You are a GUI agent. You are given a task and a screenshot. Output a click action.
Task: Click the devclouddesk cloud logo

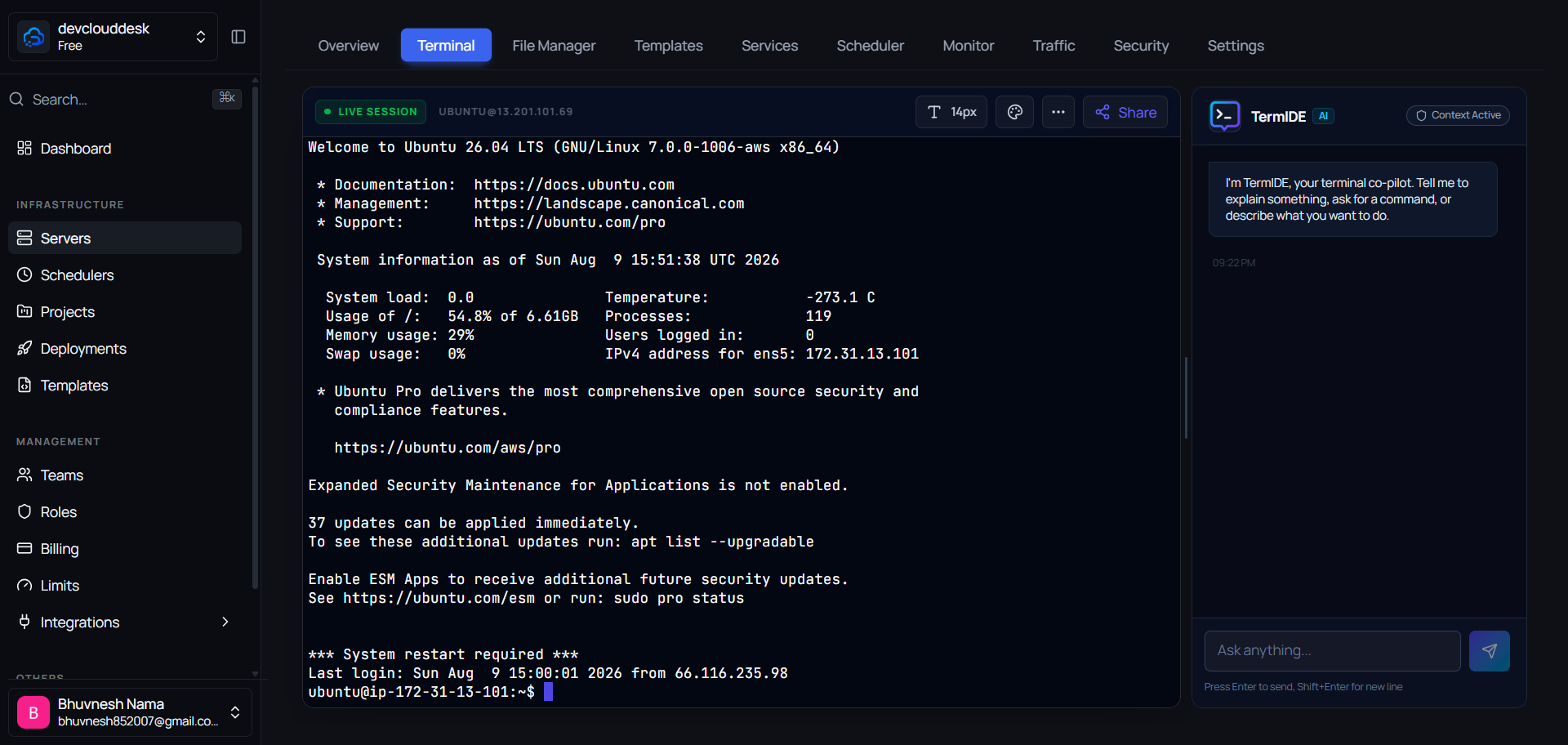point(33,37)
